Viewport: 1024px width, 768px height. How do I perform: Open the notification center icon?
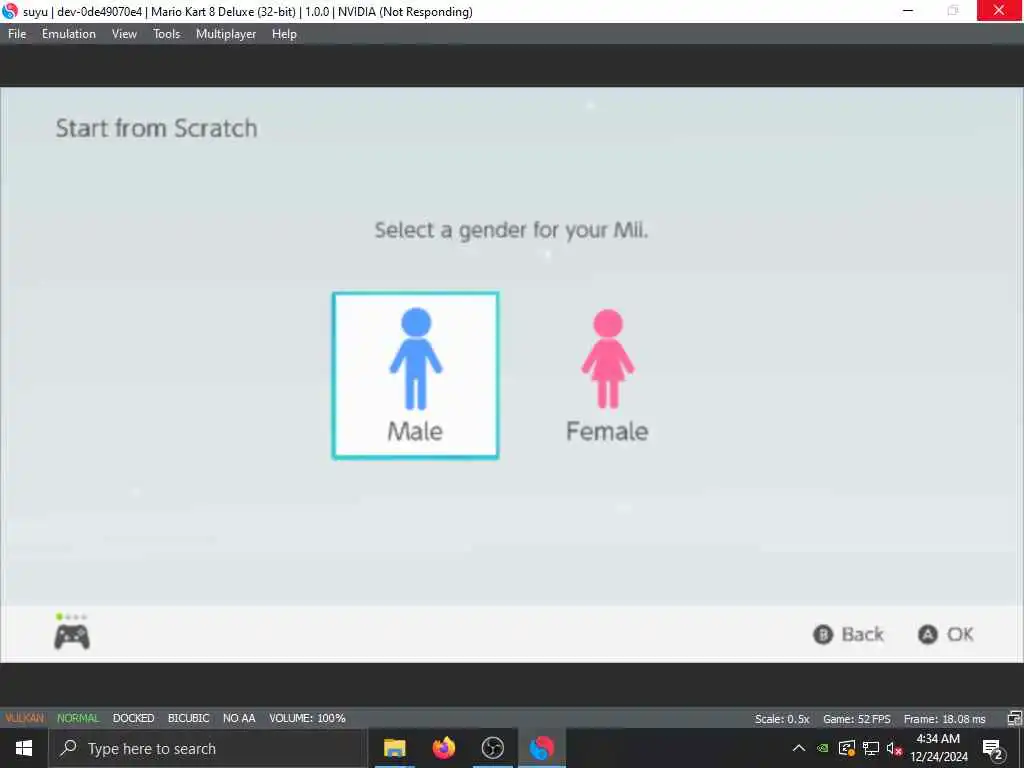pos(993,748)
